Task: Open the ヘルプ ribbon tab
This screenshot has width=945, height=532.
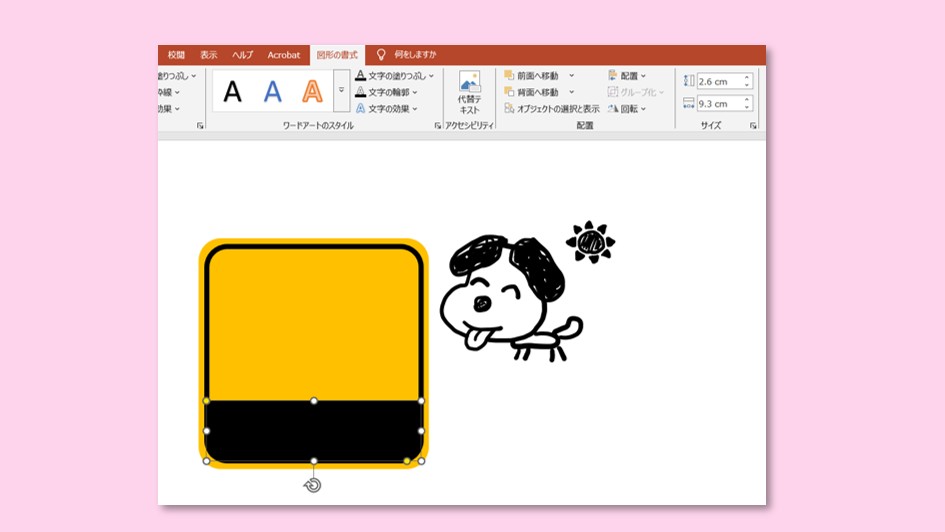Action: pos(242,55)
